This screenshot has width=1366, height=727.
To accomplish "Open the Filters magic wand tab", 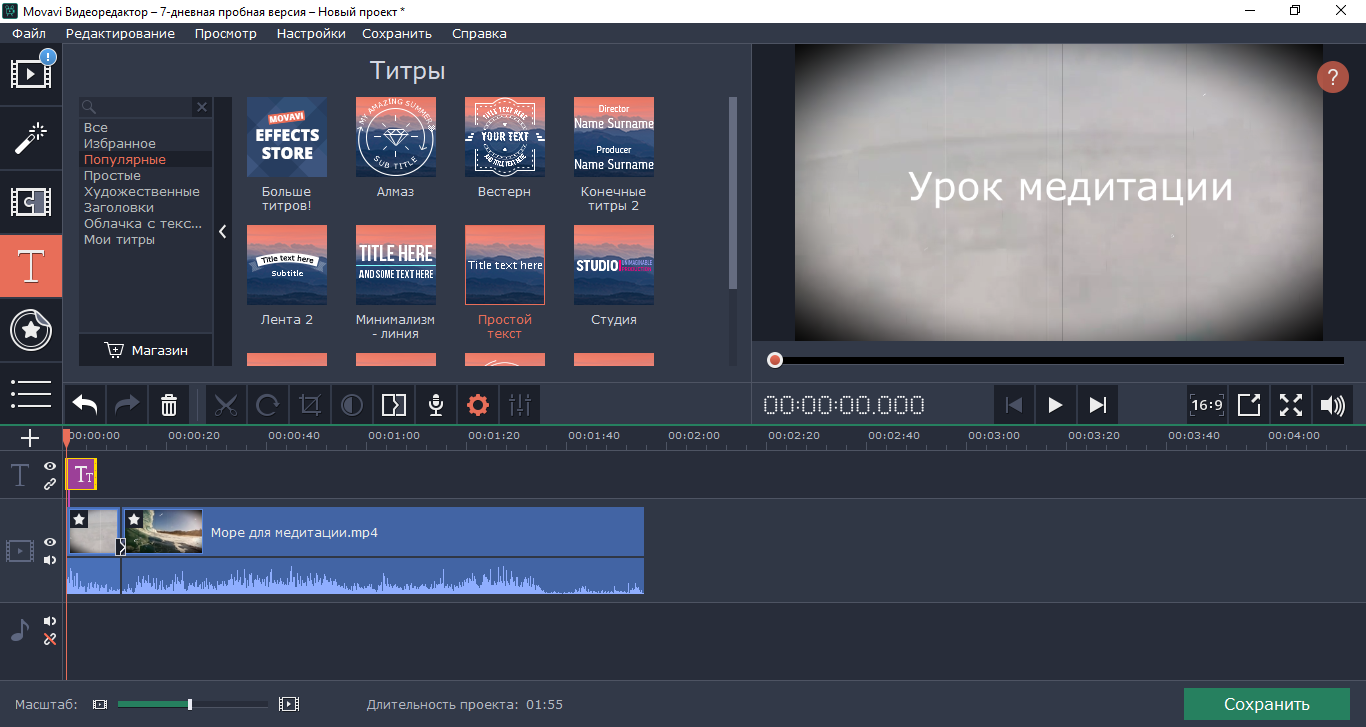I will (31, 138).
